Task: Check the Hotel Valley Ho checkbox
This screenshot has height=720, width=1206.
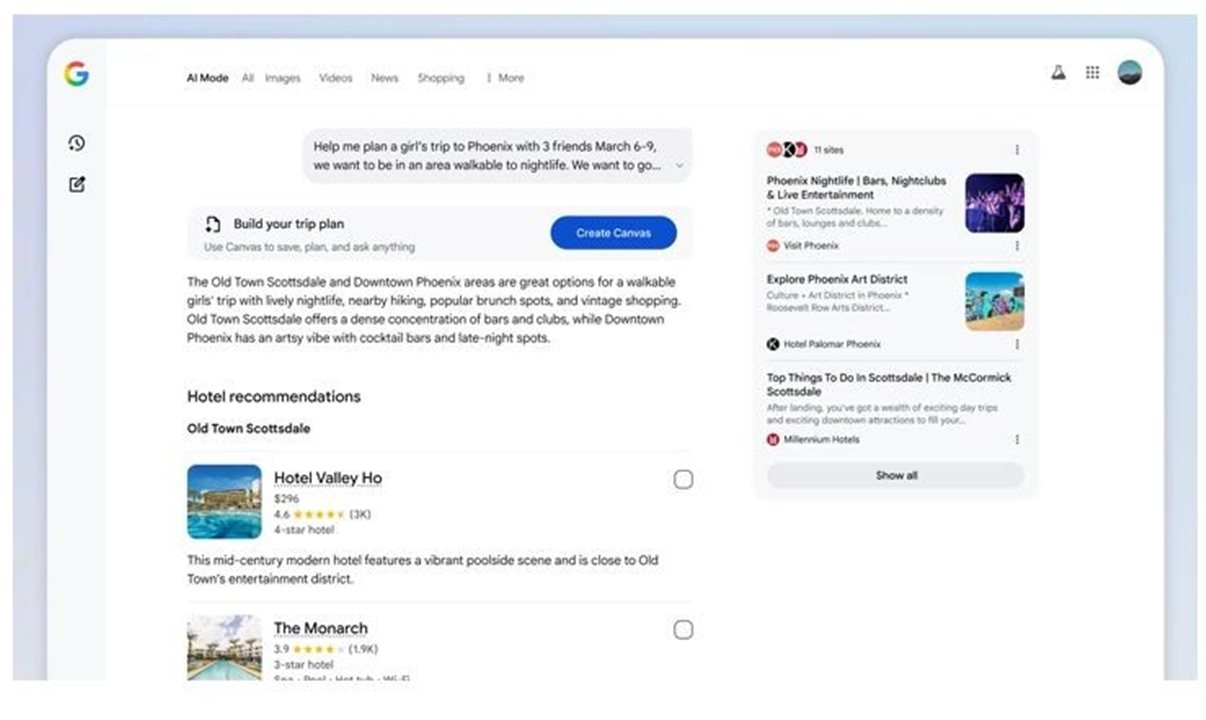Action: (x=683, y=480)
